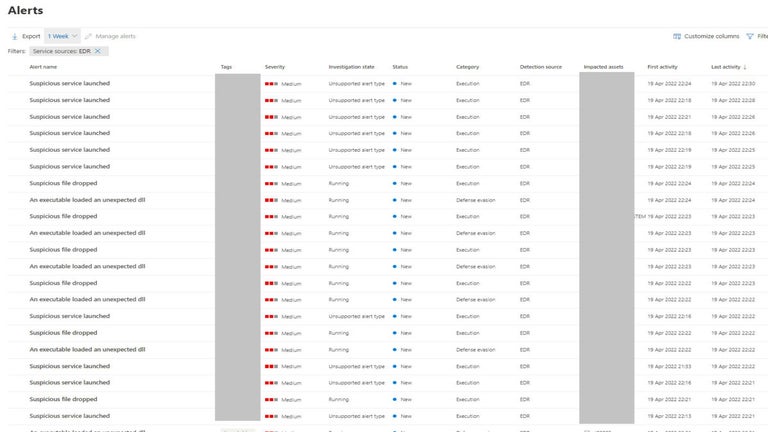This screenshot has height=432, width=768.
Task: Click the Manage alerts pencil icon
Action: [x=89, y=36]
